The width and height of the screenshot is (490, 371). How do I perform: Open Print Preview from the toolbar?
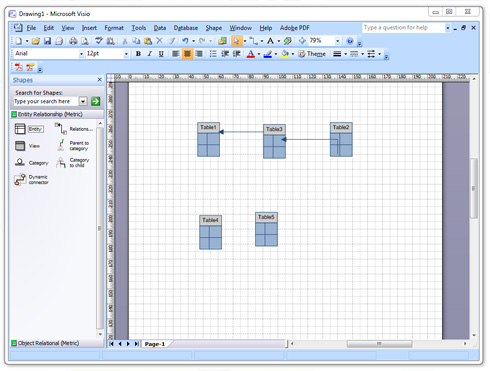pyautogui.click(x=85, y=41)
